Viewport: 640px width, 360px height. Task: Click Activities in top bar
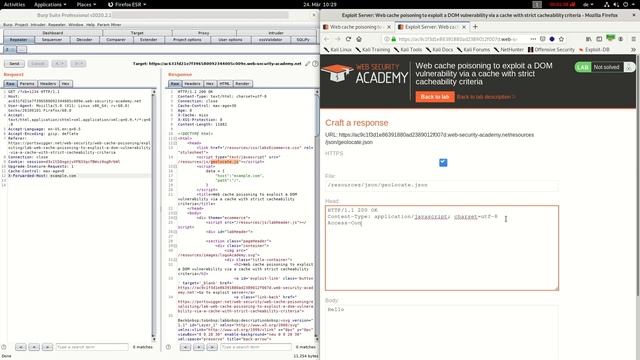[x=14, y=4]
